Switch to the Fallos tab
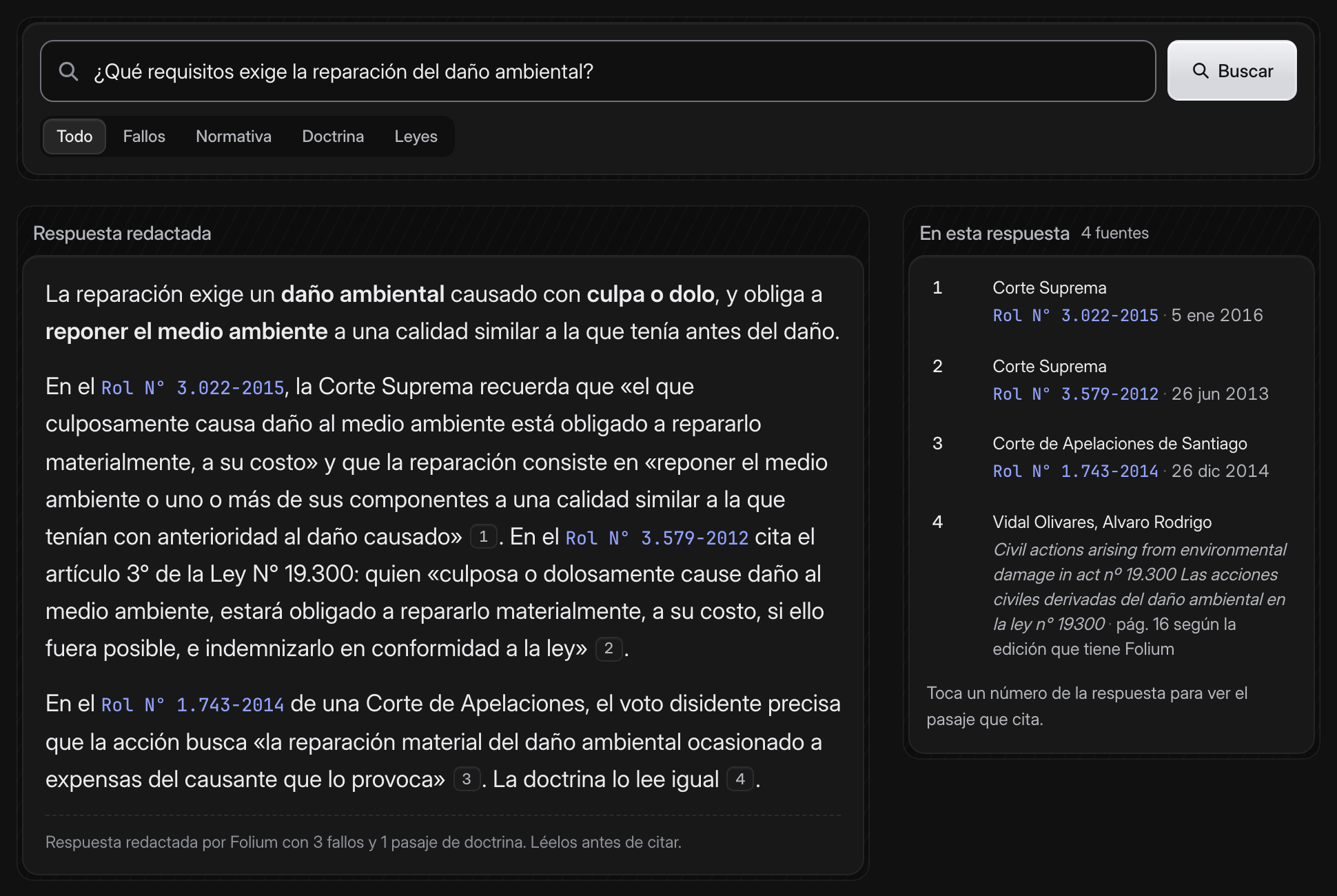The height and width of the screenshot is (896, 1337). 144,136
